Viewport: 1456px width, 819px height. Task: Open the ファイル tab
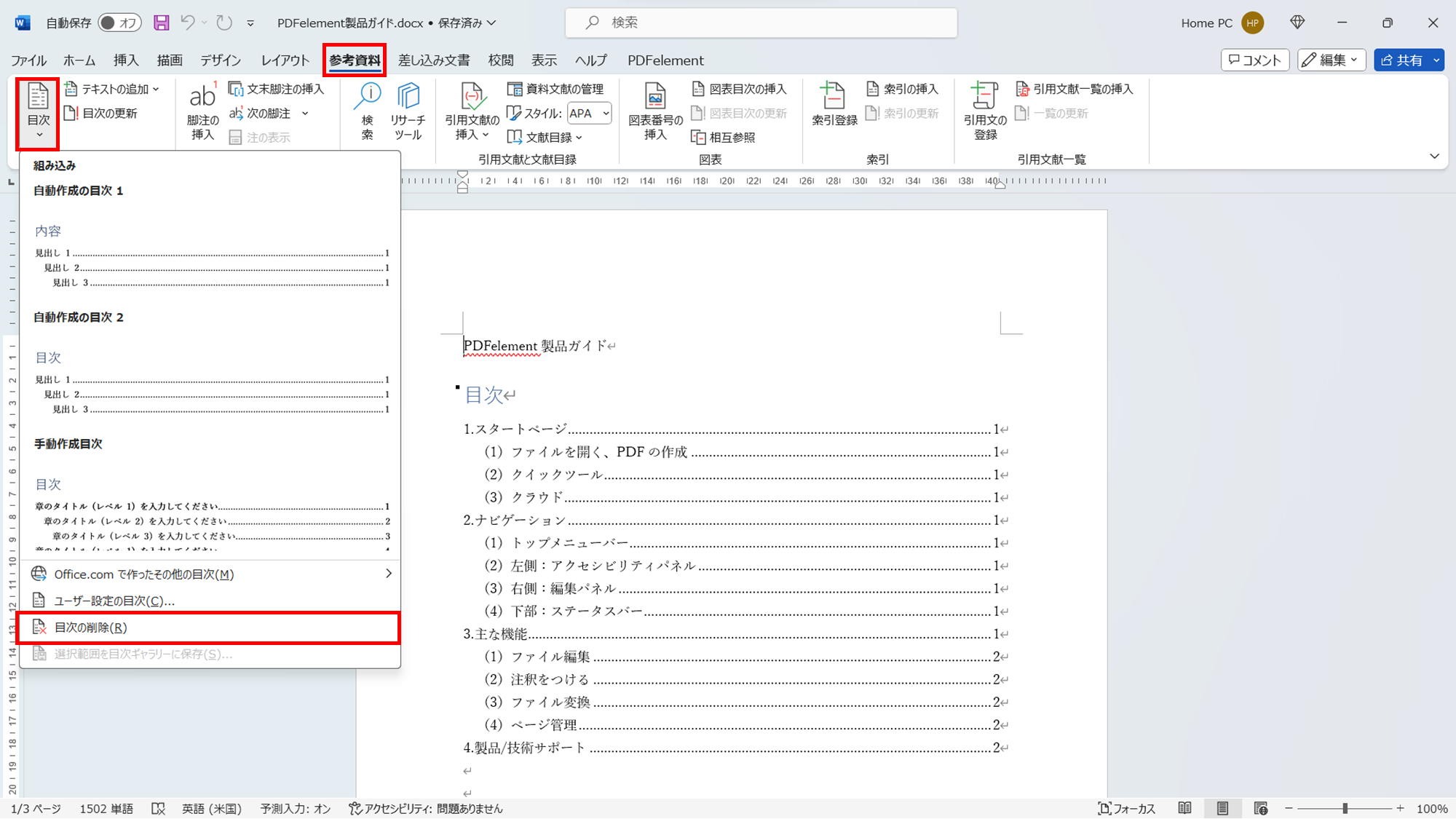point(28,60)
